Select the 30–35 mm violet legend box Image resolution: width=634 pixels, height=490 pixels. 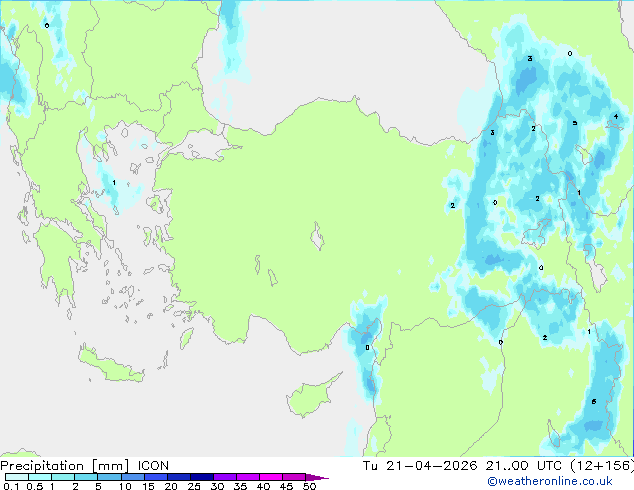click(224, 477)
